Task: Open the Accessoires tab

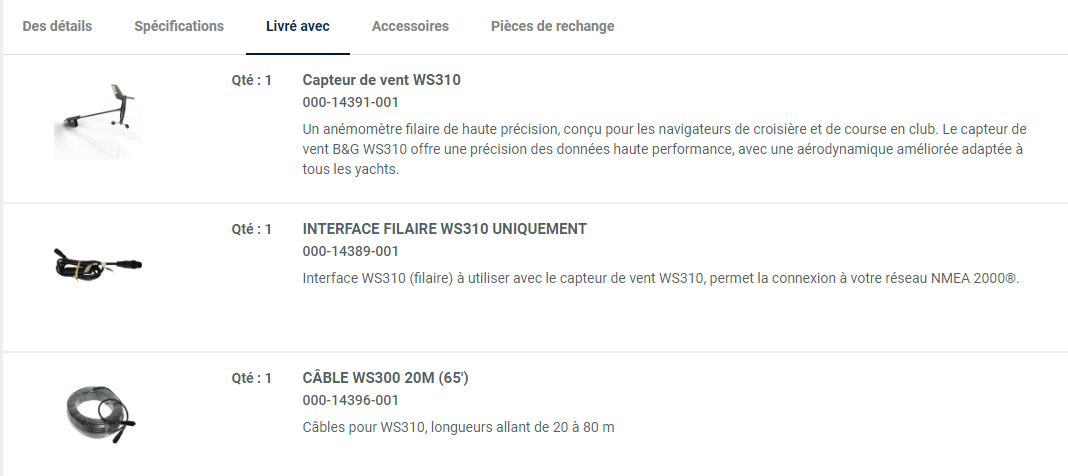Action: [x=410, y=26]
